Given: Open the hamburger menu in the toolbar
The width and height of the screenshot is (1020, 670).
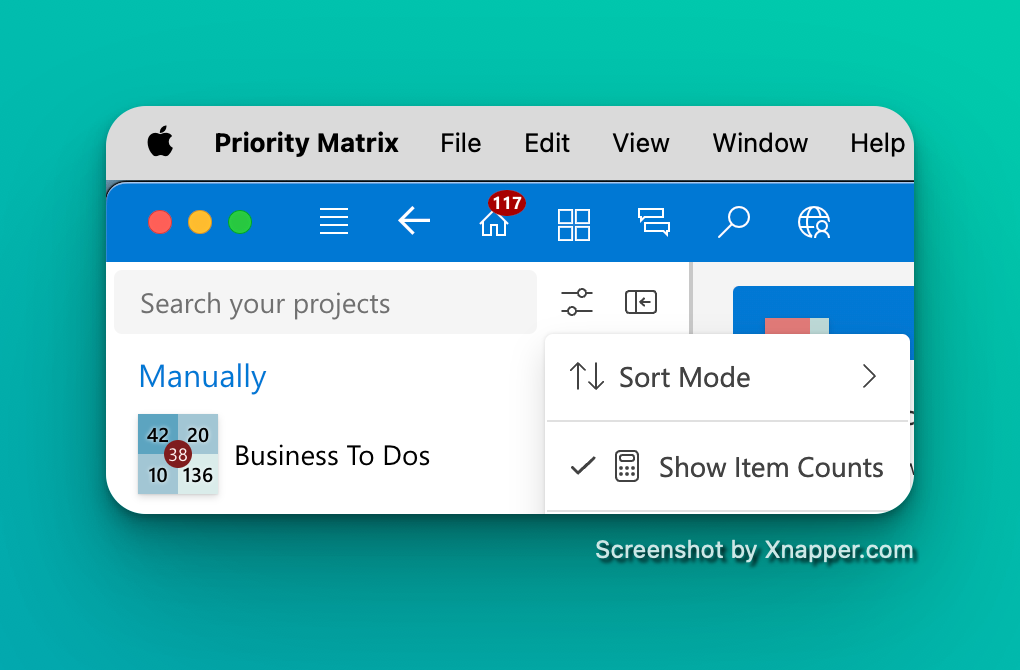Looking at the screenshot, I should point(334,221).
